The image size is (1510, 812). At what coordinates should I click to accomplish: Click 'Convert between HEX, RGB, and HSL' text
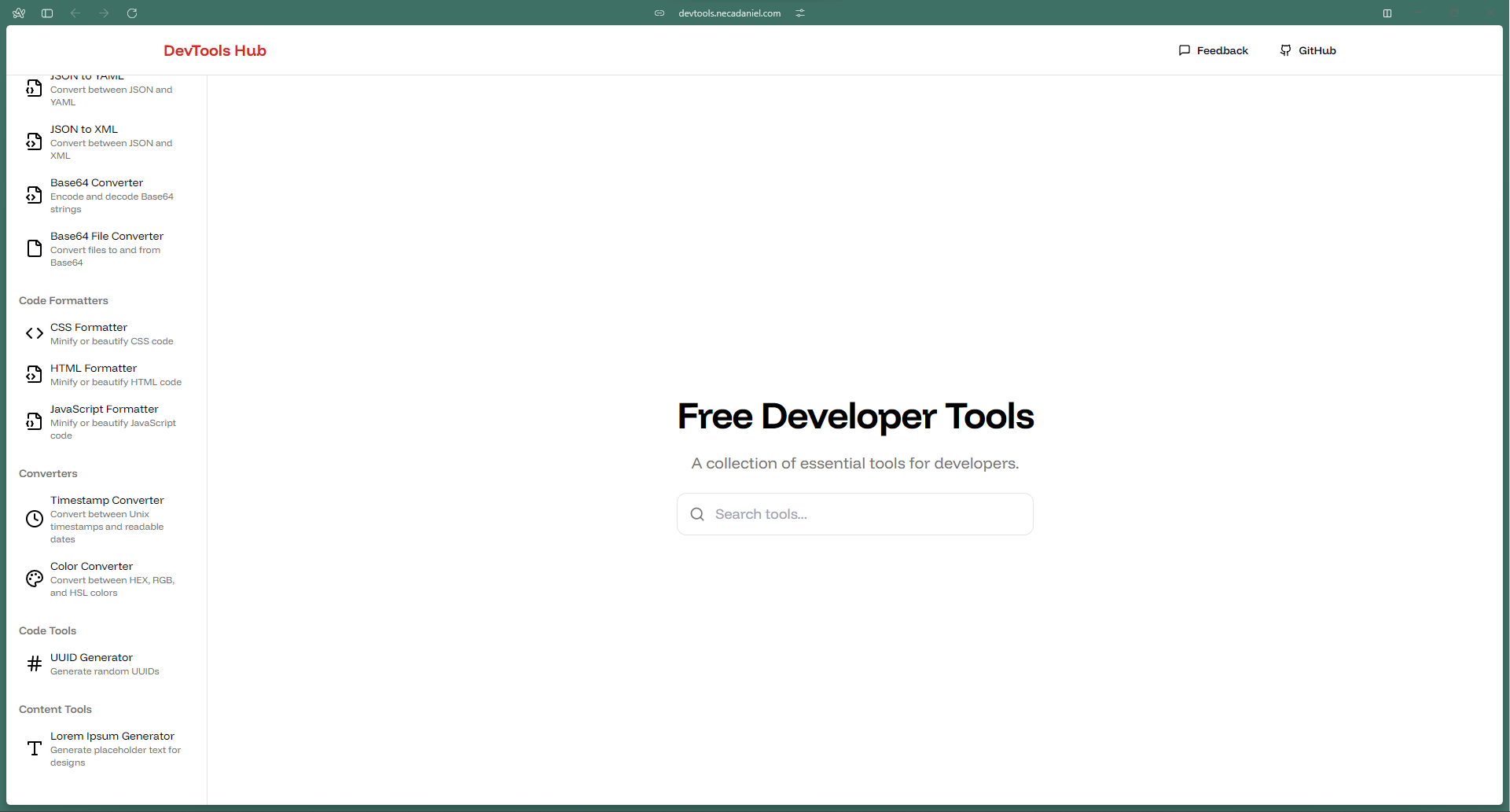click(112, 586)
